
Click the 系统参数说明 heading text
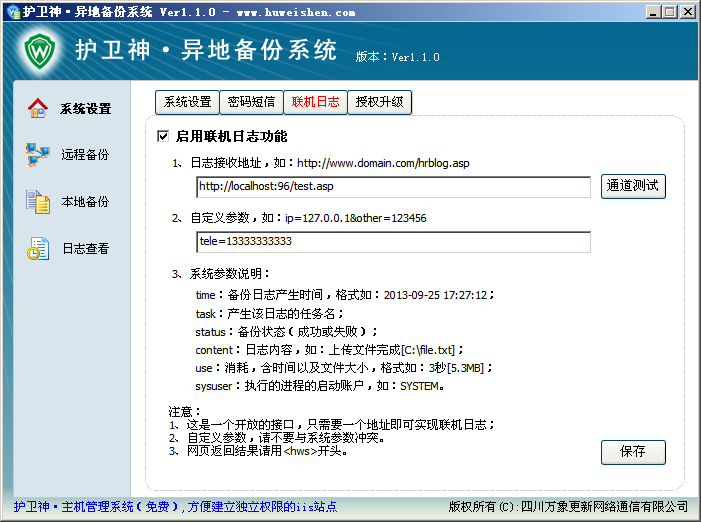coord(229,274)
